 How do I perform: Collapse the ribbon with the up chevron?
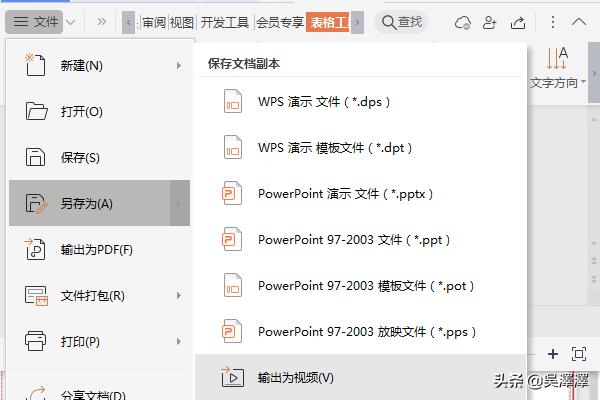pos(579,22)
